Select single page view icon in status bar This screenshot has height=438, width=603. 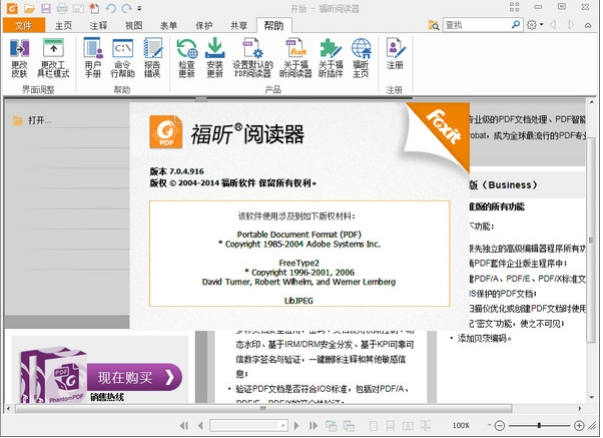point(373,426)
